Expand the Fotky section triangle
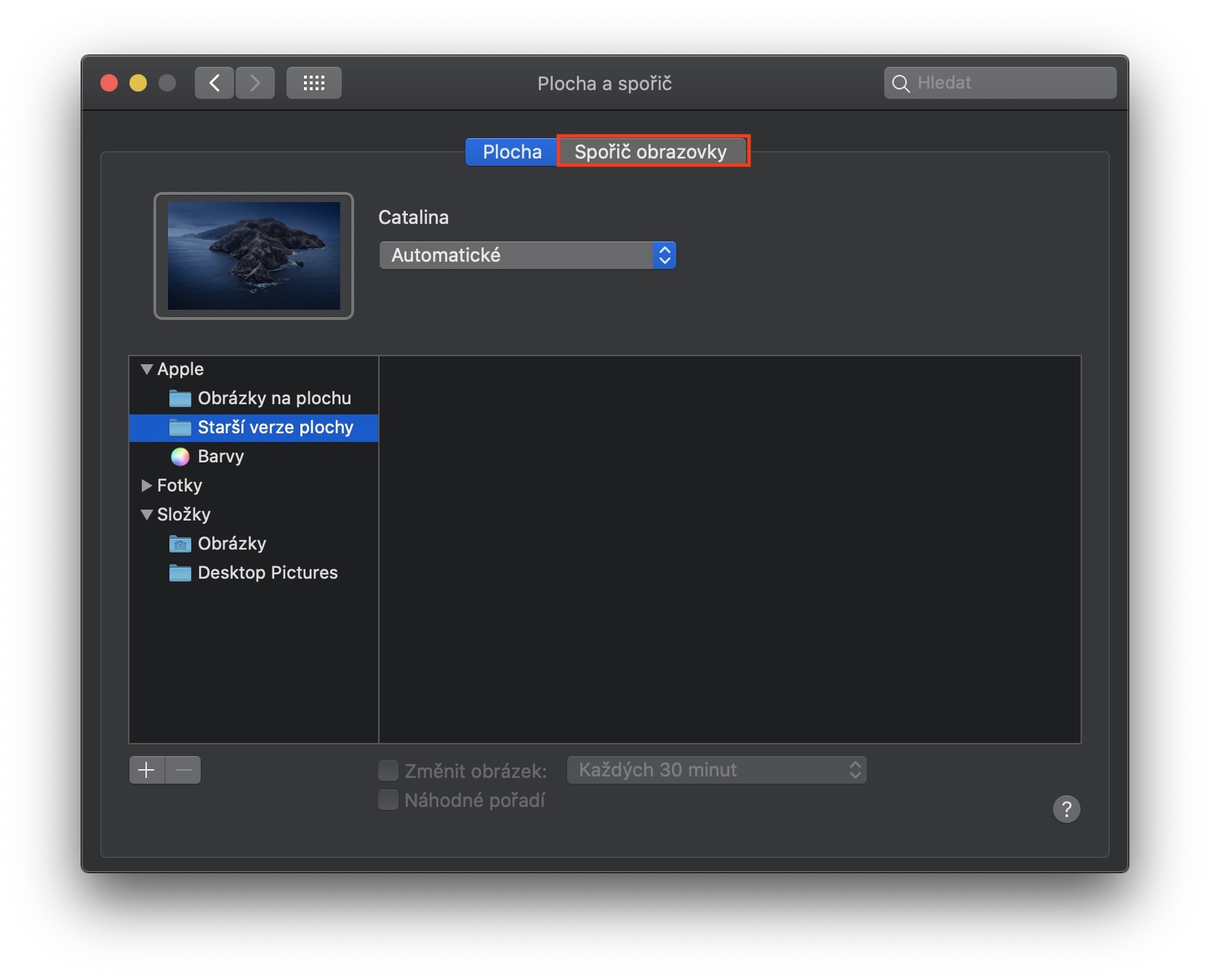 [147, 486]
